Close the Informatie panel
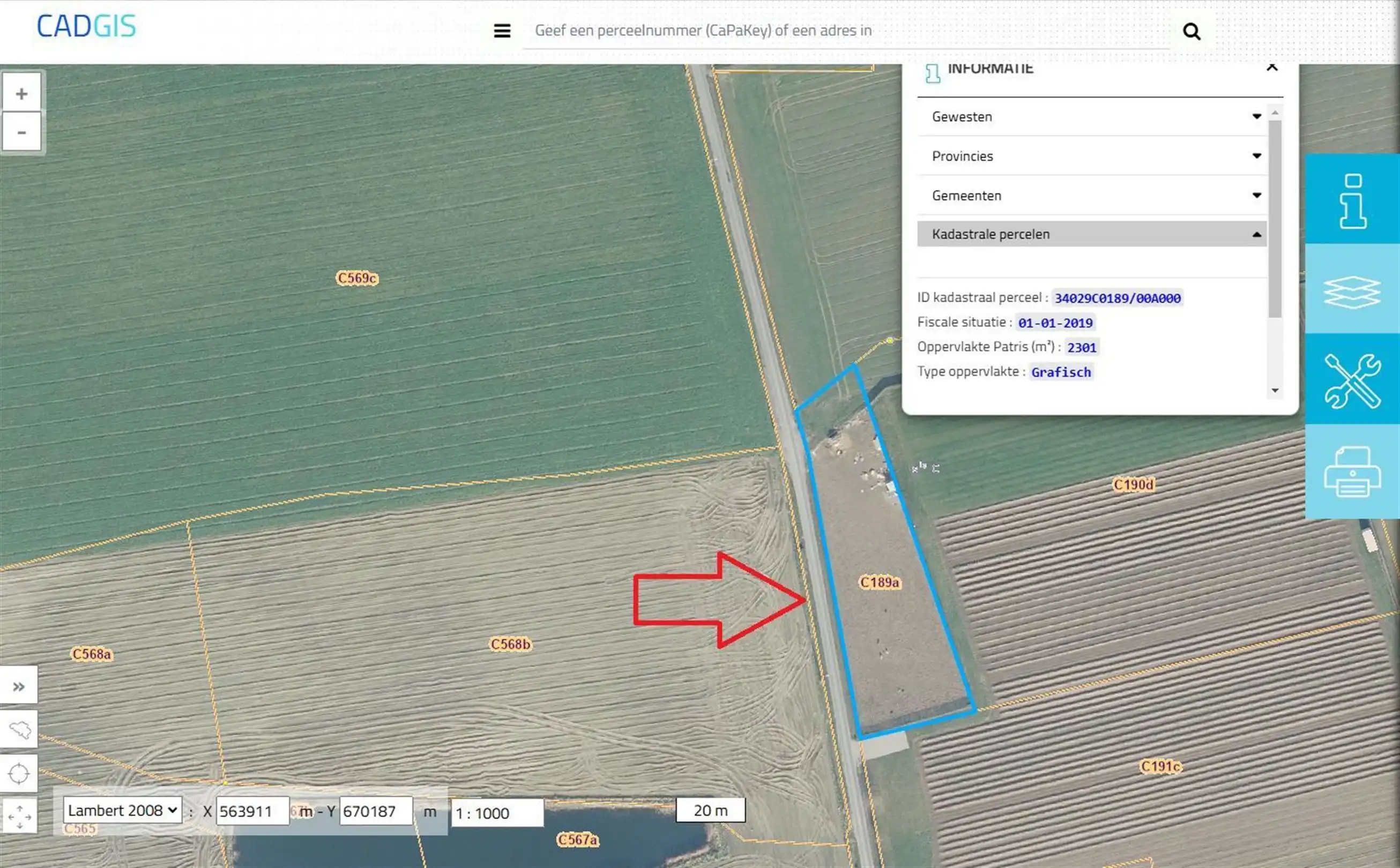This screenshot has height=868, width=1400. tap(1272, 68)
